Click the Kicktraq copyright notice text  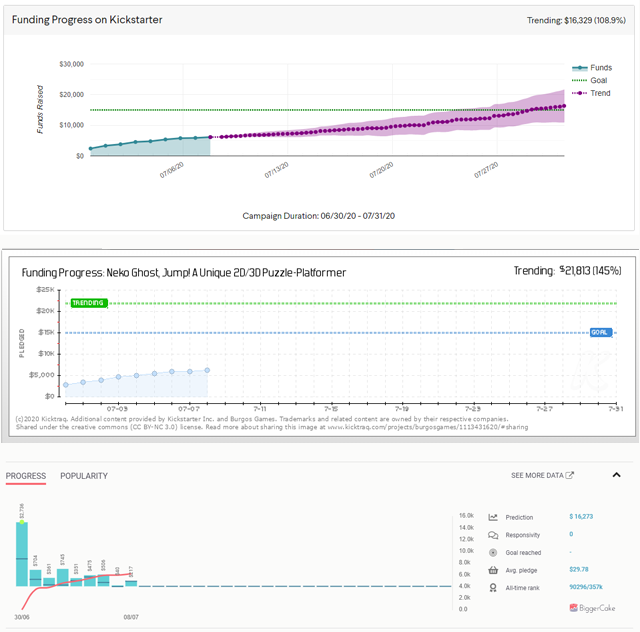pos(272,423)
